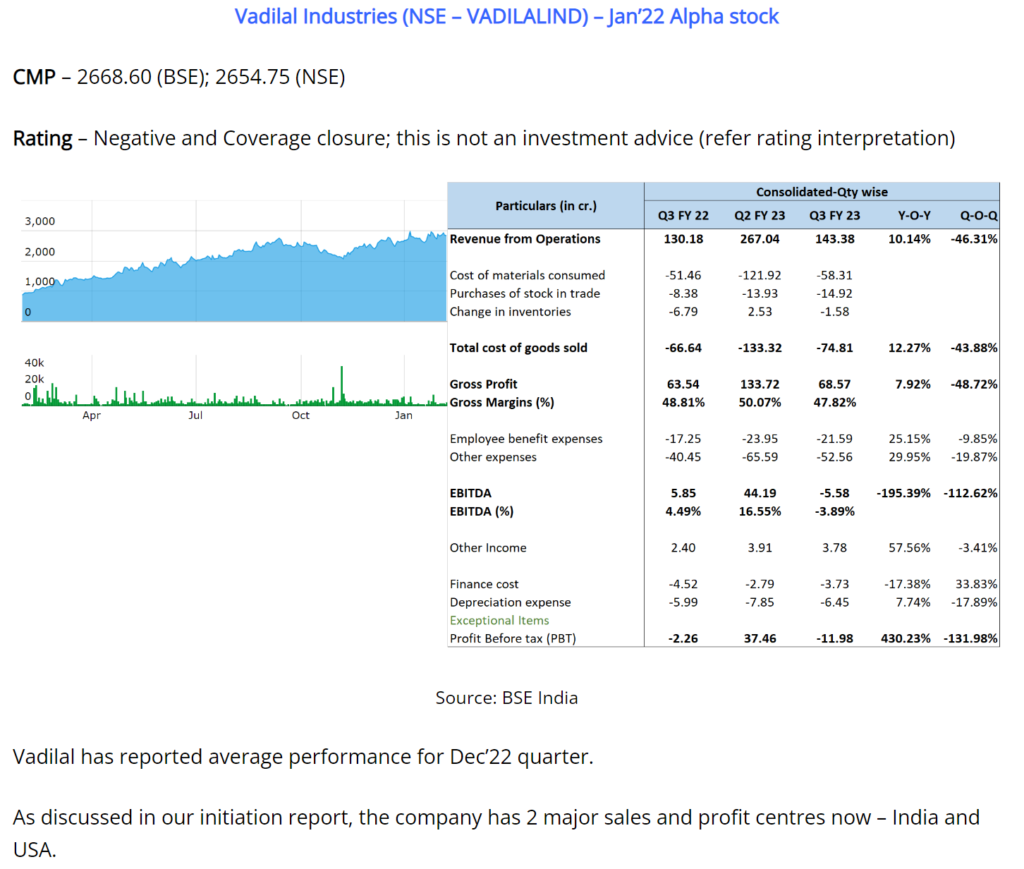Click the Cost of materials consumed label
The width and height of the screenshot is (1024, 869).
(x=527, y=276)
